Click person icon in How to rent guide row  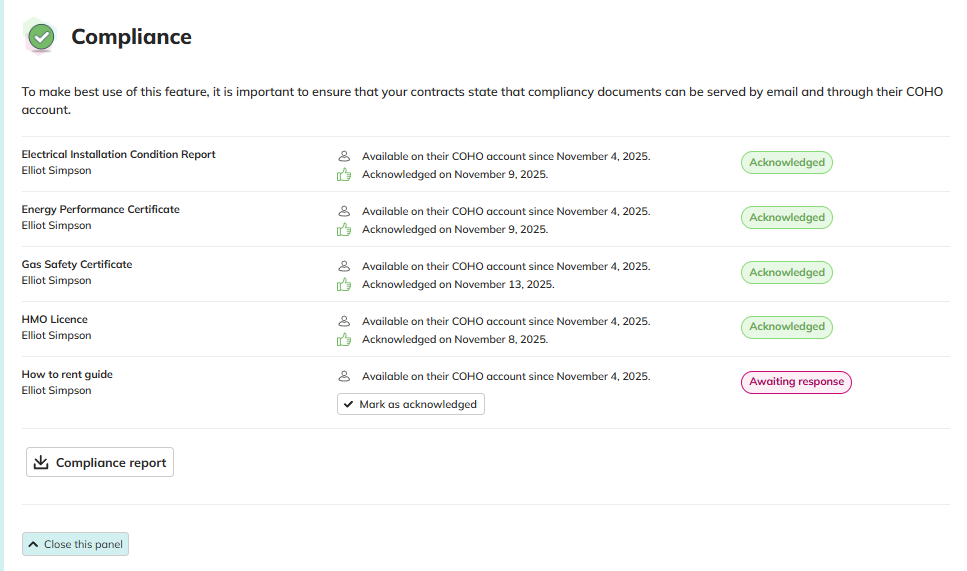pyautogui.click(x=345, y=377)
